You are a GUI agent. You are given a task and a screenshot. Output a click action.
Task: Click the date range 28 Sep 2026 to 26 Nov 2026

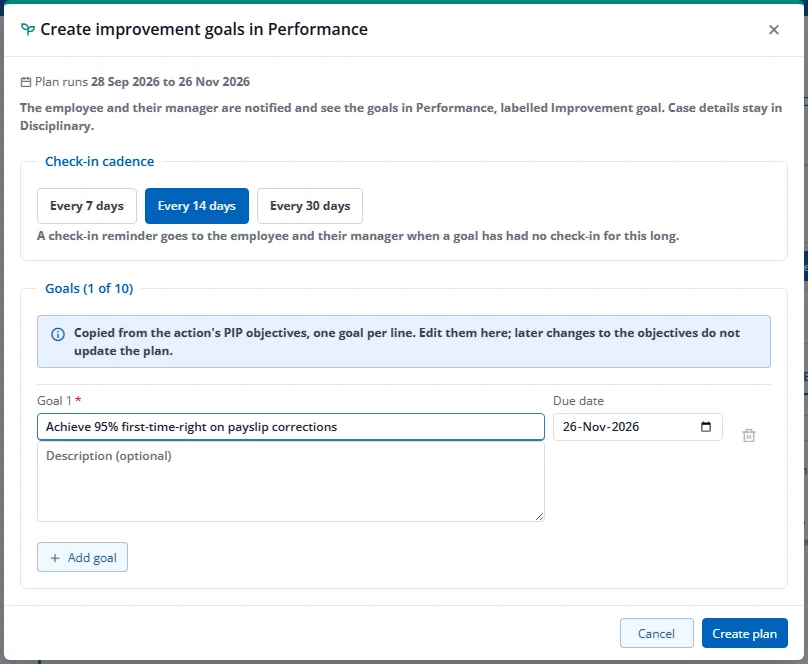[171, 82]
